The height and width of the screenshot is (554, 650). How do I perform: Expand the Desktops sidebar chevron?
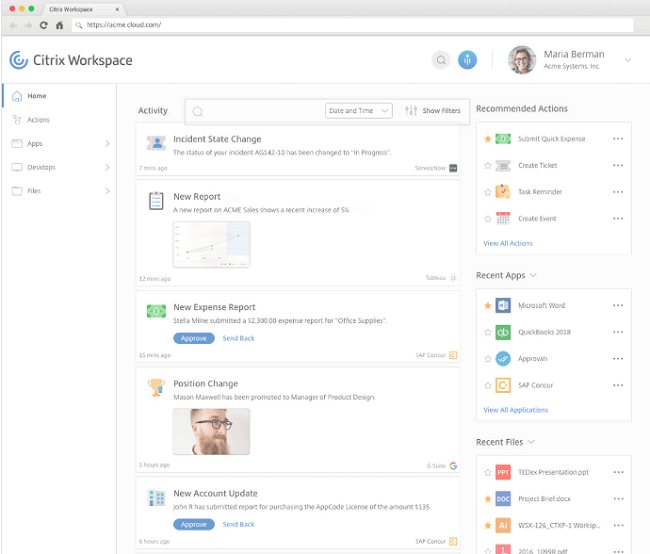pos(107,167)
